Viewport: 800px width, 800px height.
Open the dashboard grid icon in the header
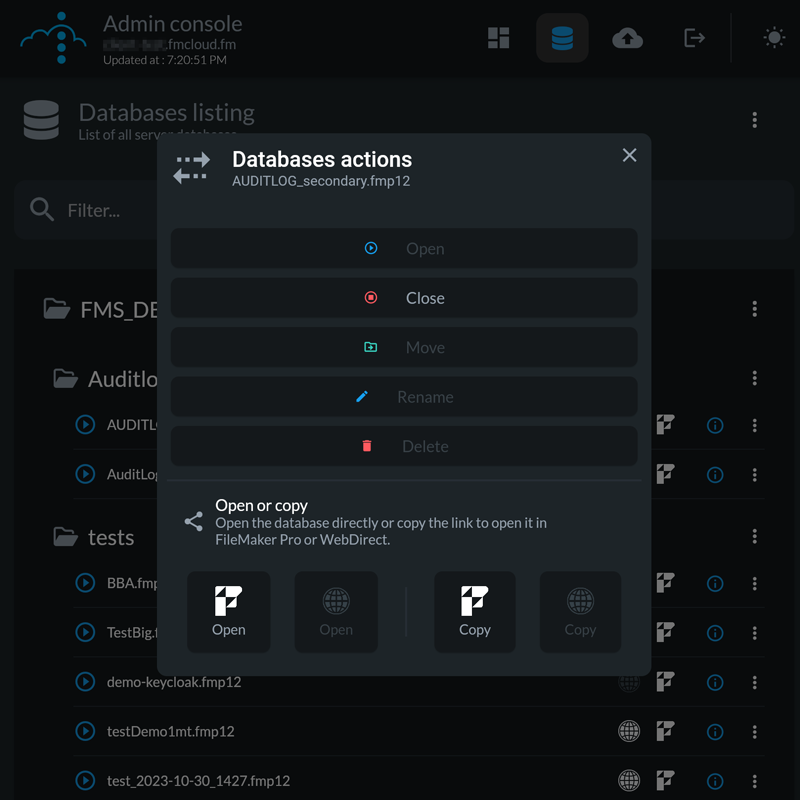(x=499, y=38)
